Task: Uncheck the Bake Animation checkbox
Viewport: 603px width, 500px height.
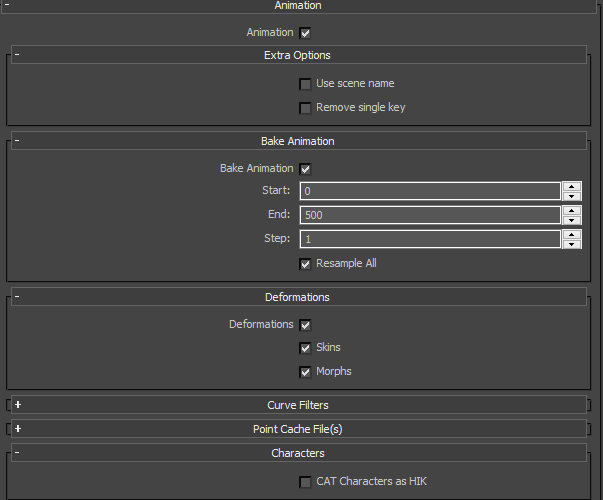Action: [305, 169]
